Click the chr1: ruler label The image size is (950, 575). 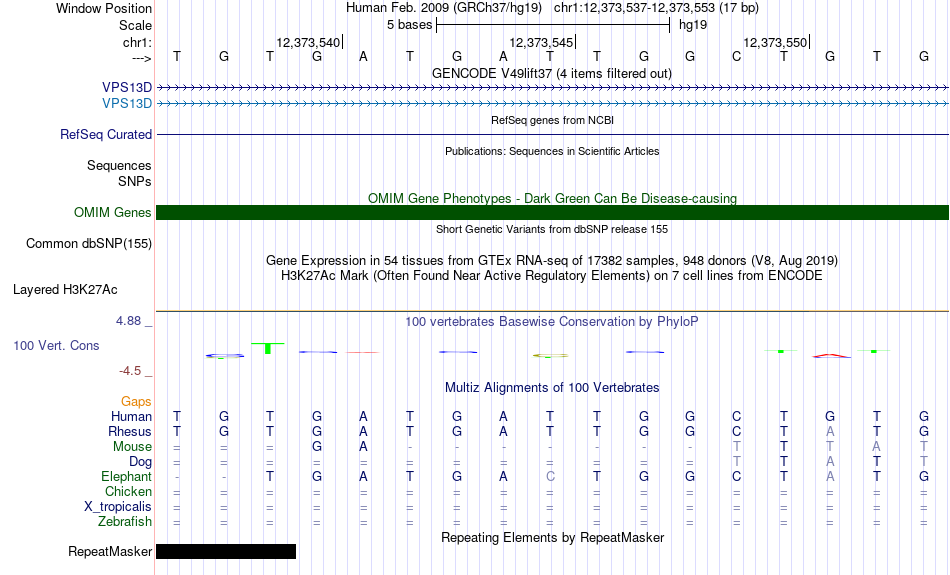pyautogui.click(x=137, y=42)
